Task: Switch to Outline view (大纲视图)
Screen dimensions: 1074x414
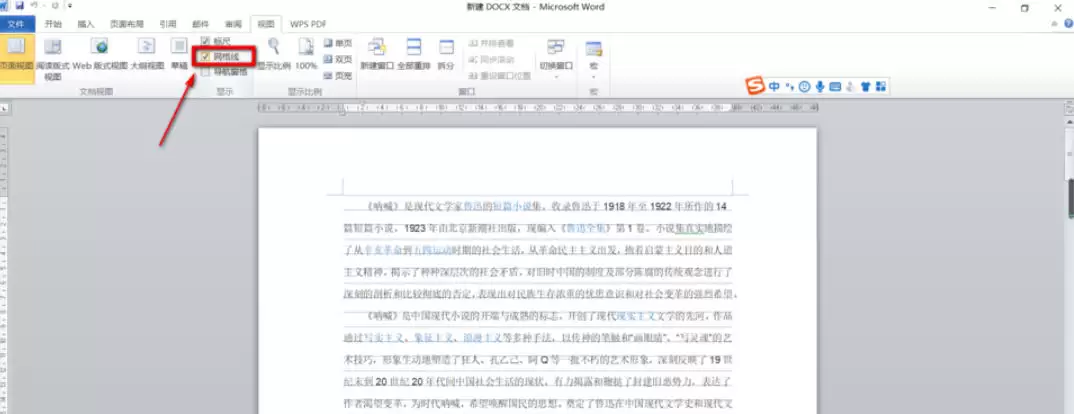Action: pos(147,55)
